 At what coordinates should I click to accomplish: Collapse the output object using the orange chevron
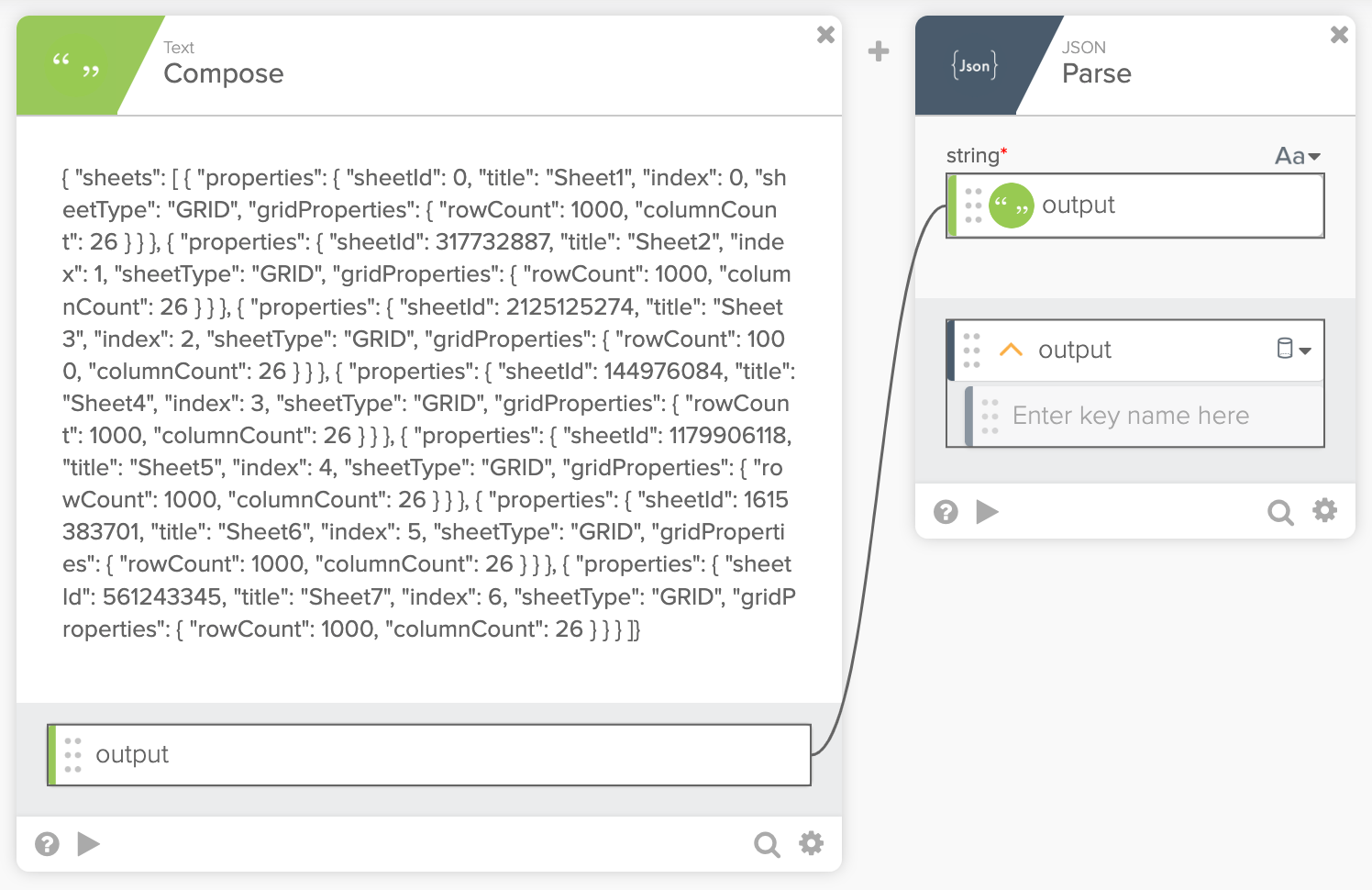click(1011, 349)
